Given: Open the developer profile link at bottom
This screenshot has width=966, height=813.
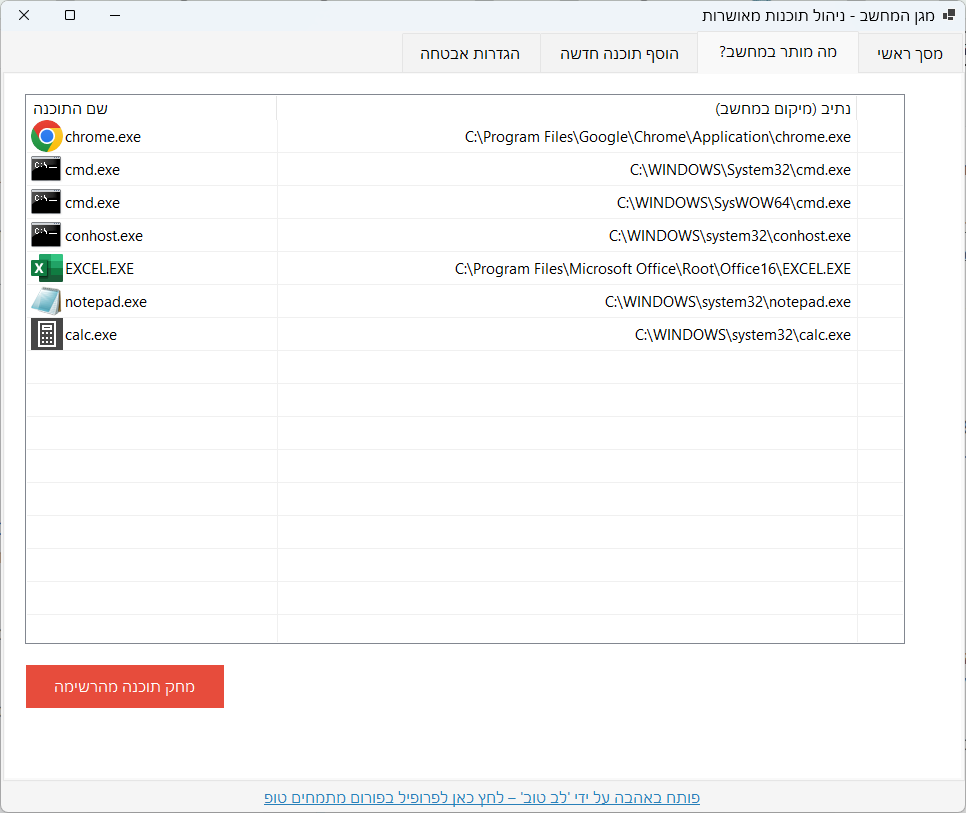Looking at the screenshot, I should click(x=482, y=797).
